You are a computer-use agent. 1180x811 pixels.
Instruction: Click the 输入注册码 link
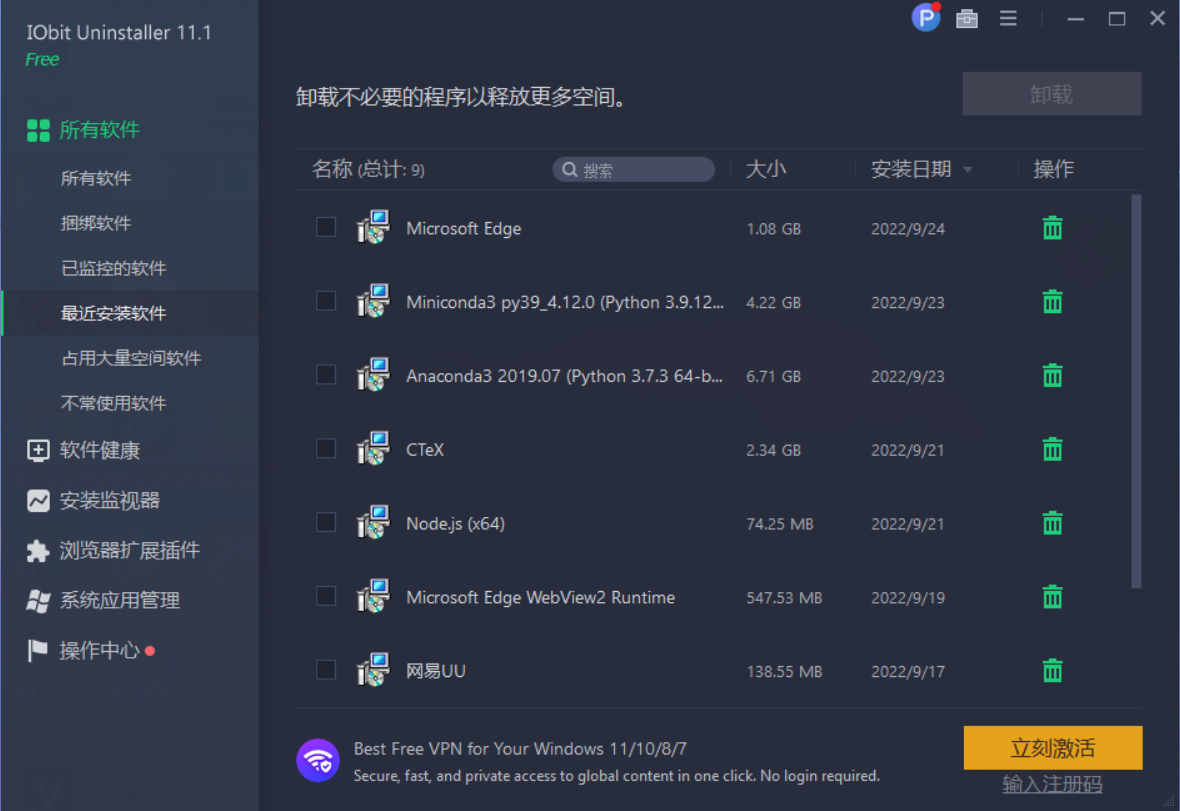1052,784
